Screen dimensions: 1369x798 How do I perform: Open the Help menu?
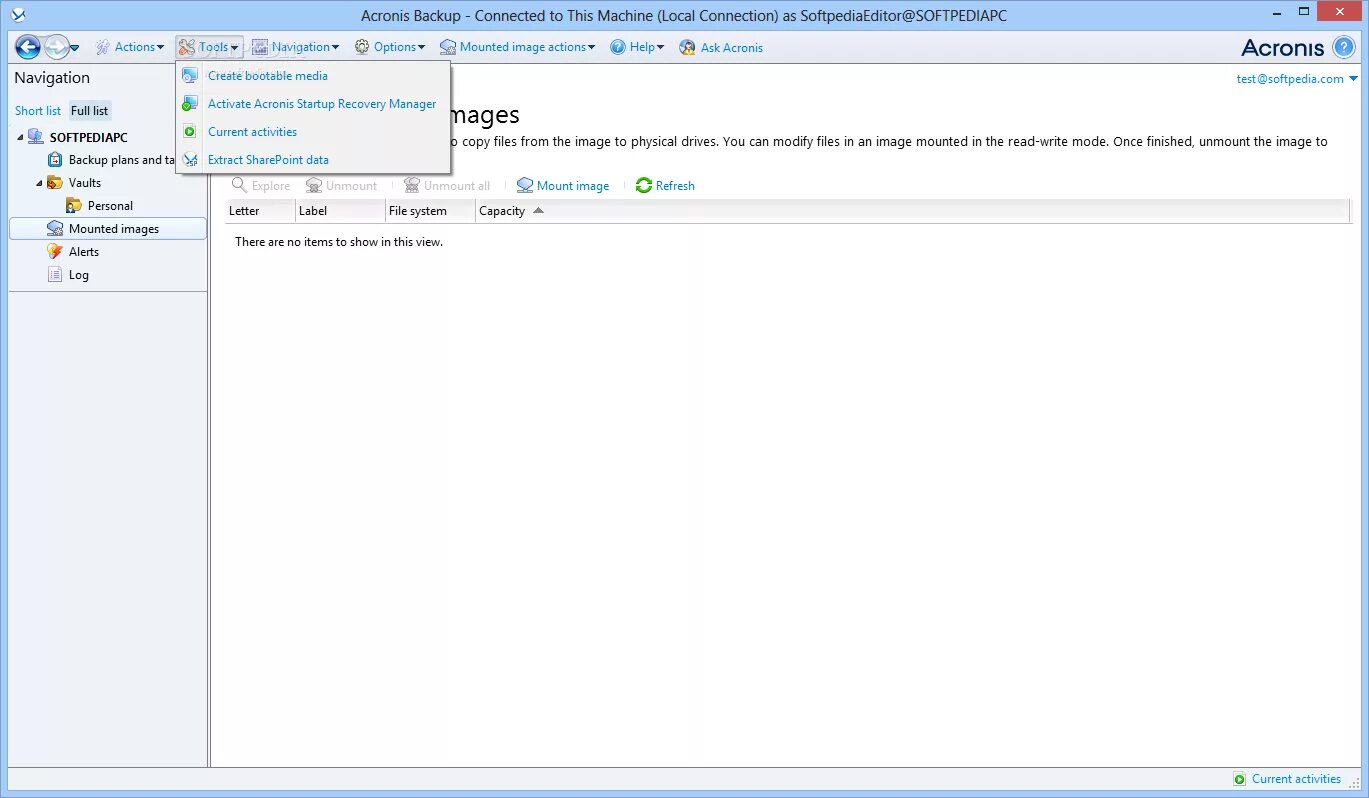point(637,47)
